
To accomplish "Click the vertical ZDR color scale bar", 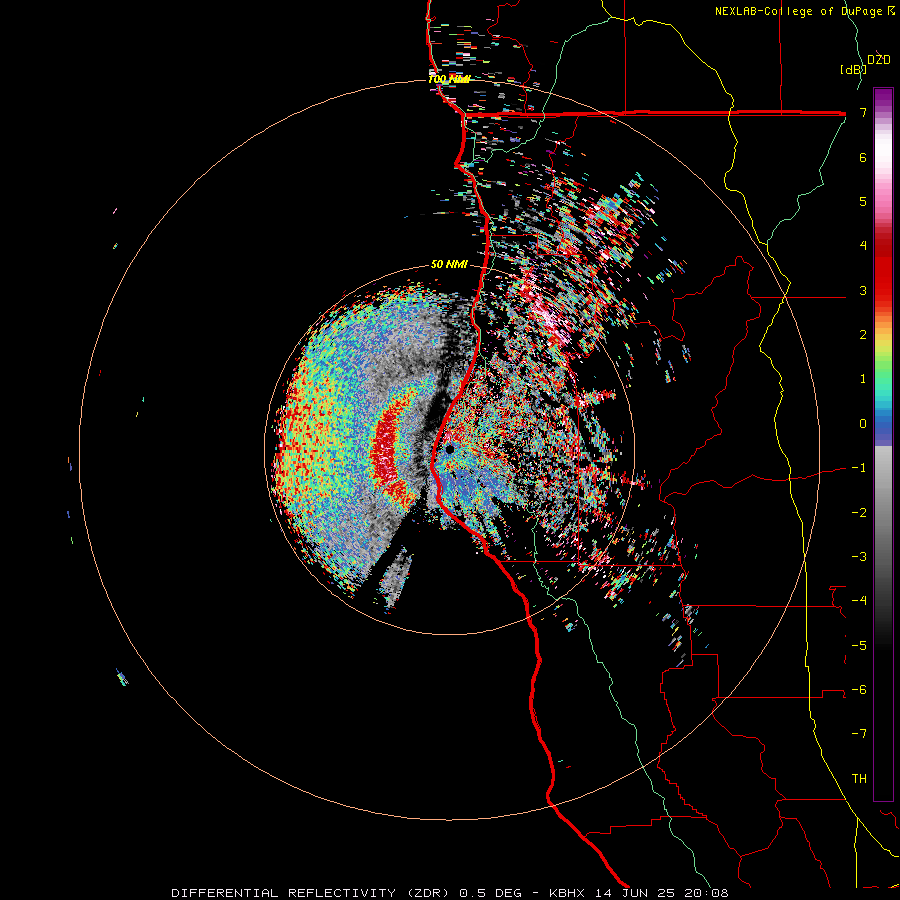I will click(883, 444).
